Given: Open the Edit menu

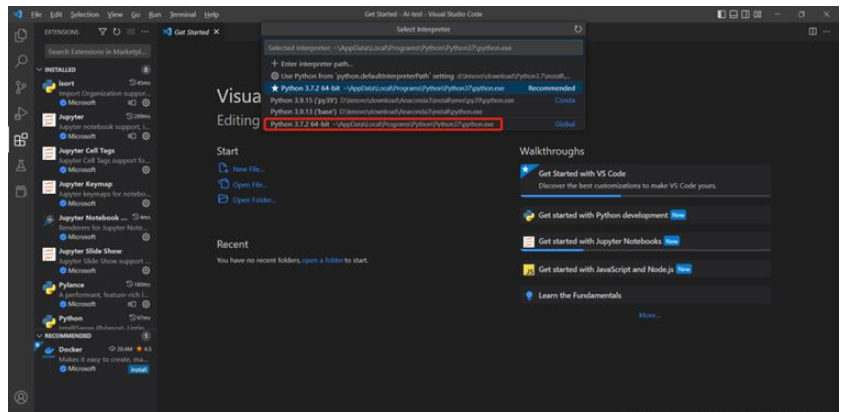Looking at the screenshot, I should [55, 15].
